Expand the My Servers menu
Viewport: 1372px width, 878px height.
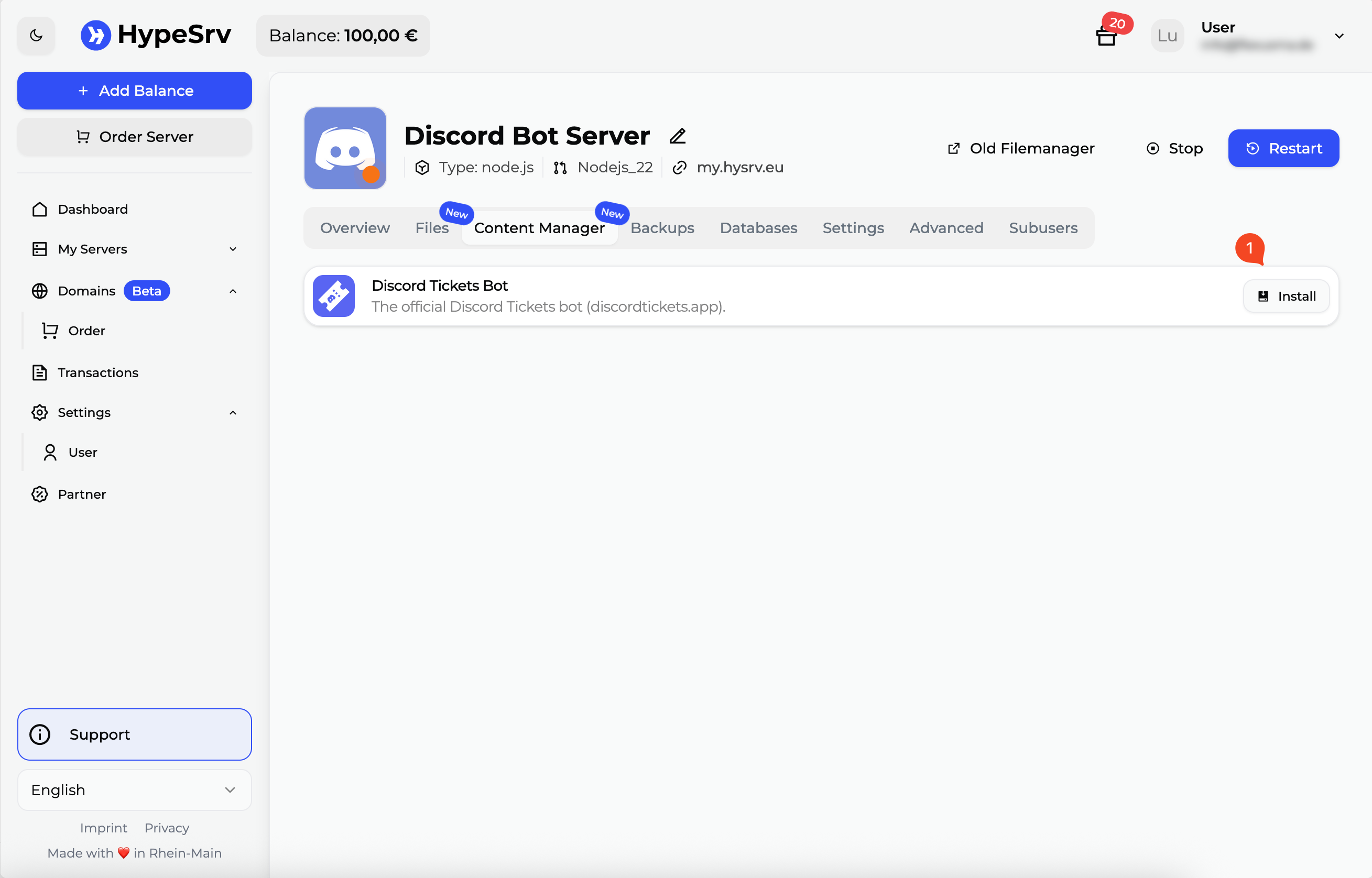(233, 249)
